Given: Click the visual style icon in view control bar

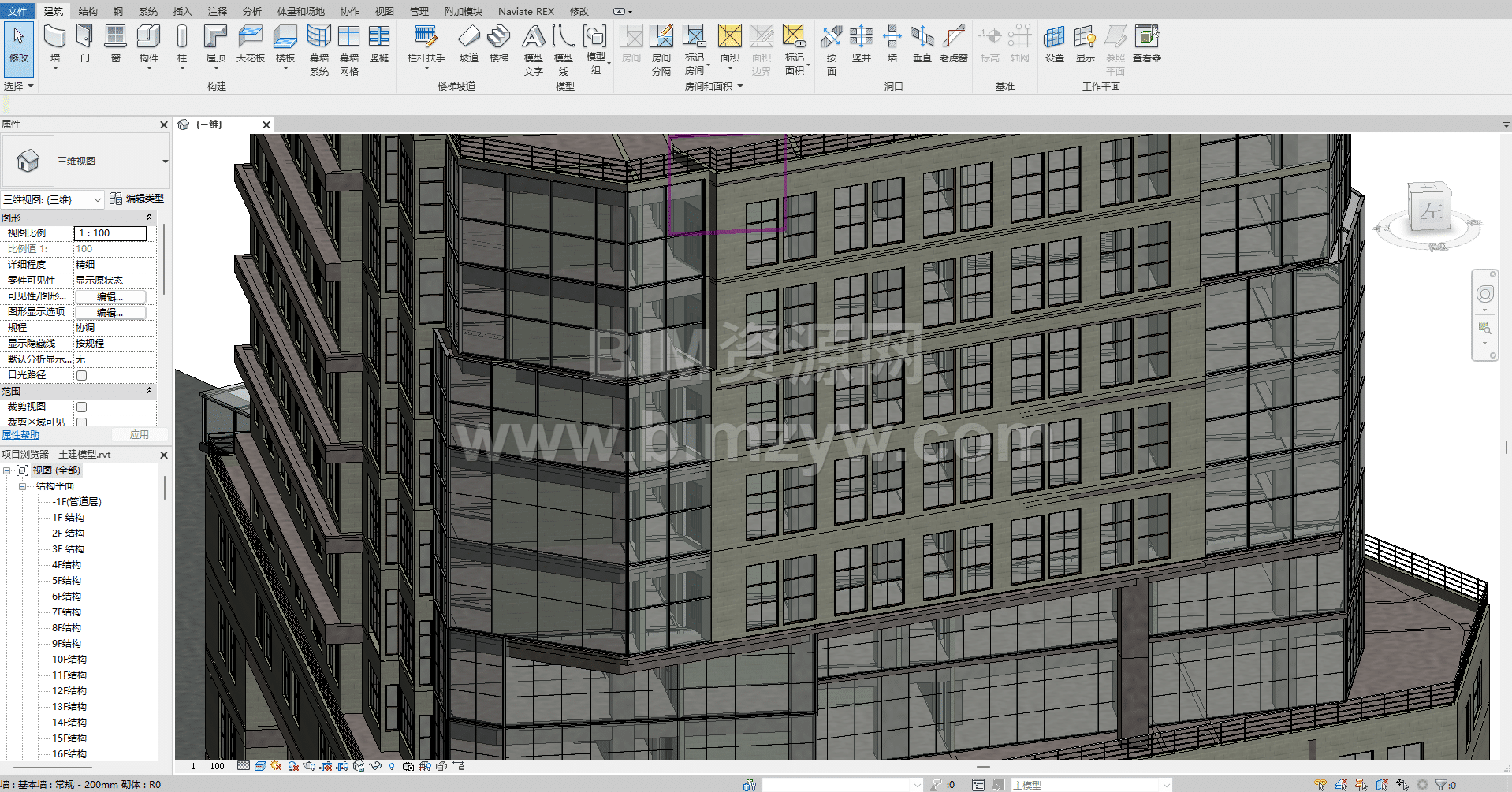Looking at the screenshot, I should click(260, 765).
